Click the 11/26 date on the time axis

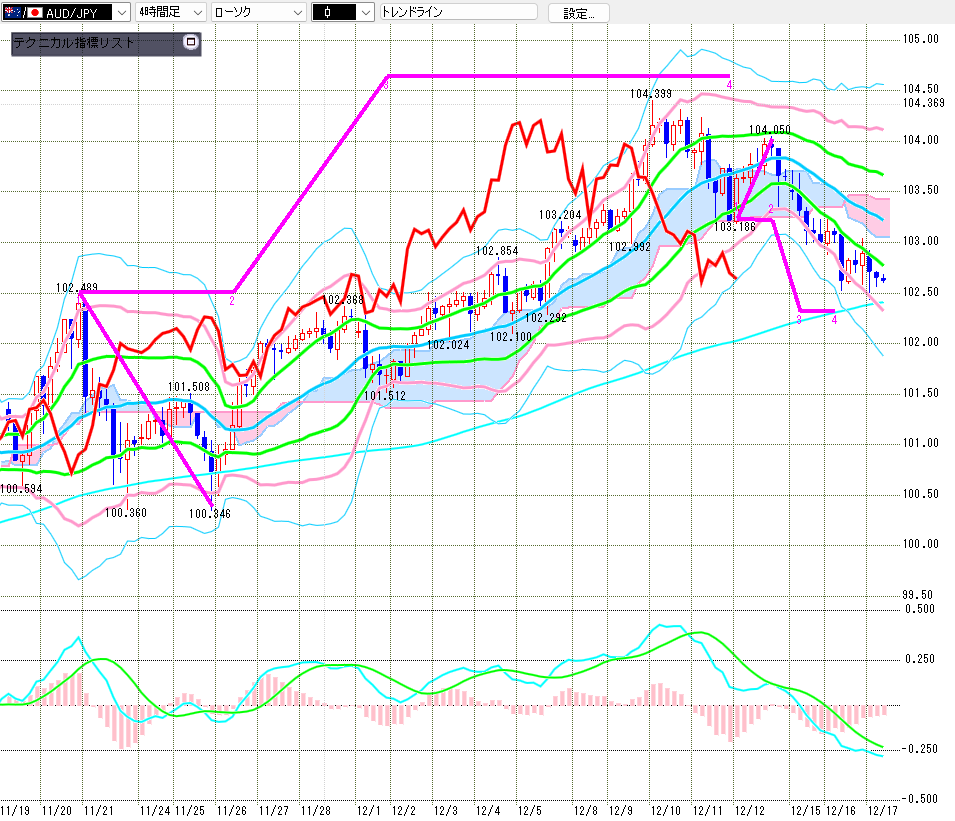coord(232,810)
